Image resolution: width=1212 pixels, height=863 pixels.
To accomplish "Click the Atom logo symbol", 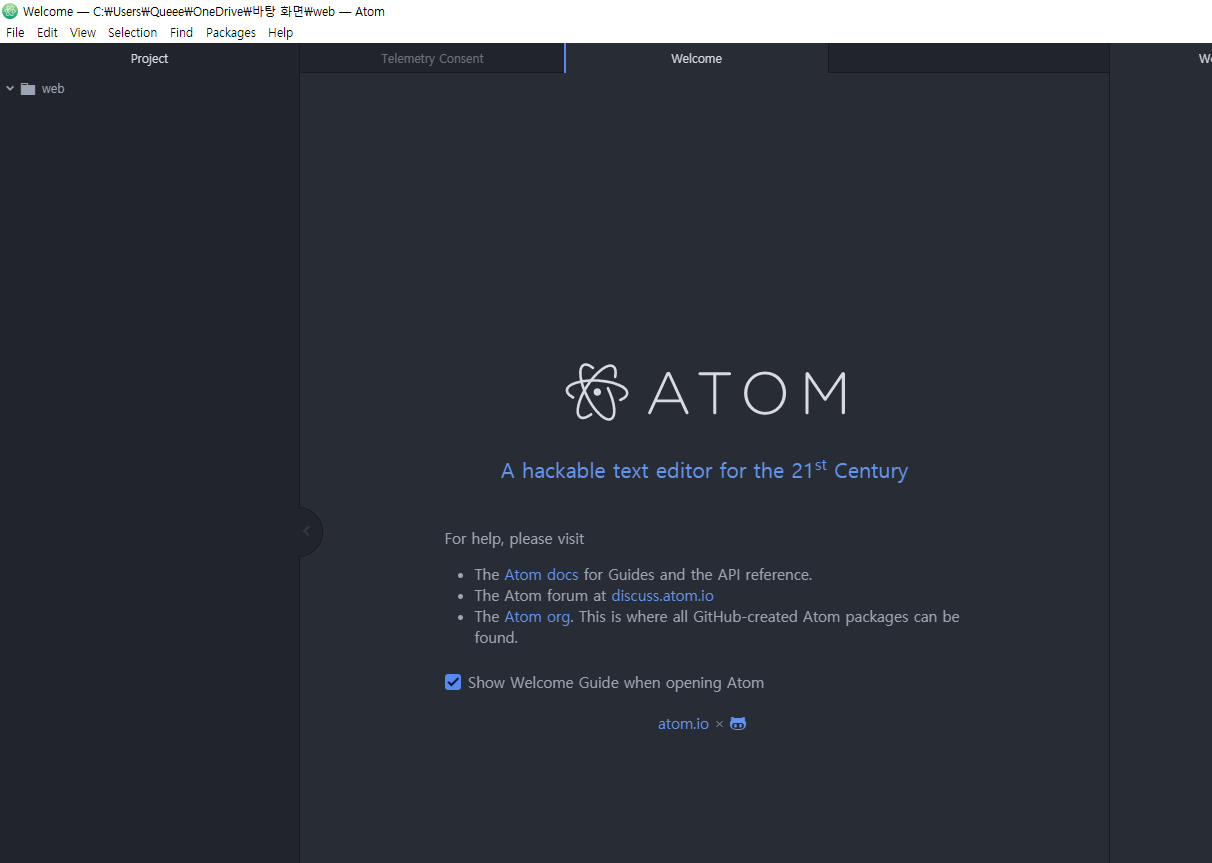I will pos(597,392).
